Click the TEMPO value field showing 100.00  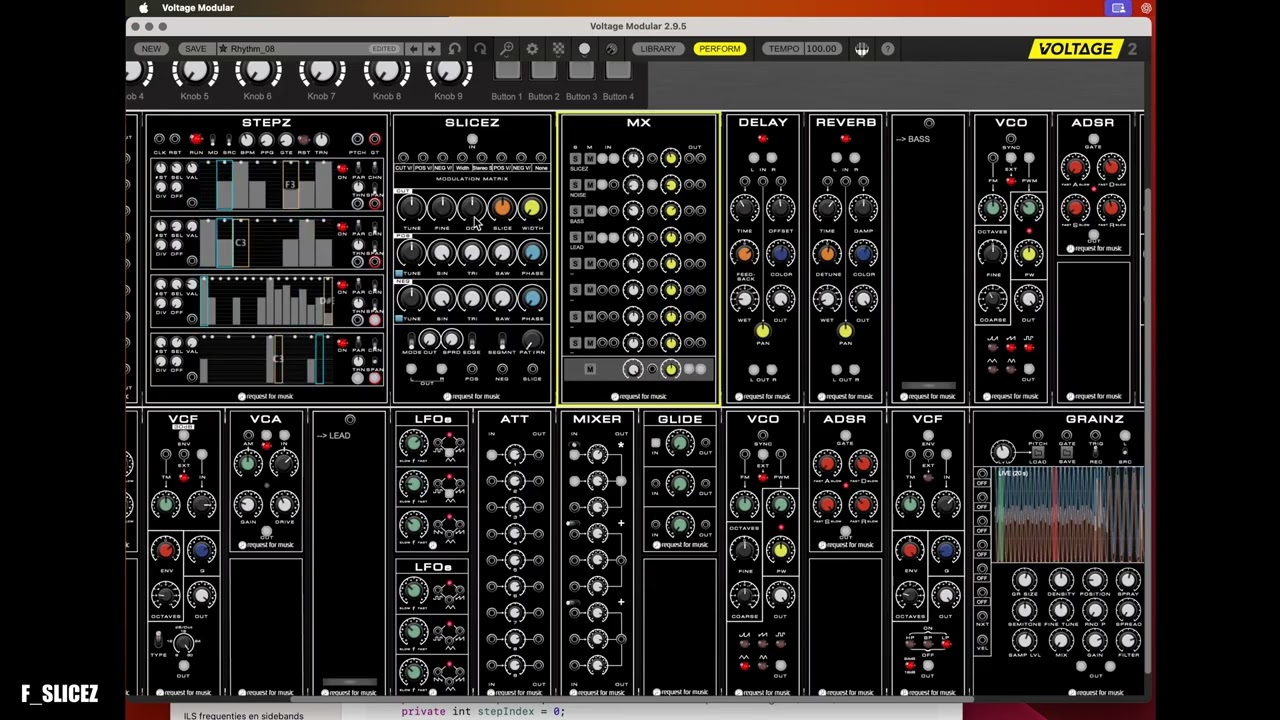coord(821,48)
